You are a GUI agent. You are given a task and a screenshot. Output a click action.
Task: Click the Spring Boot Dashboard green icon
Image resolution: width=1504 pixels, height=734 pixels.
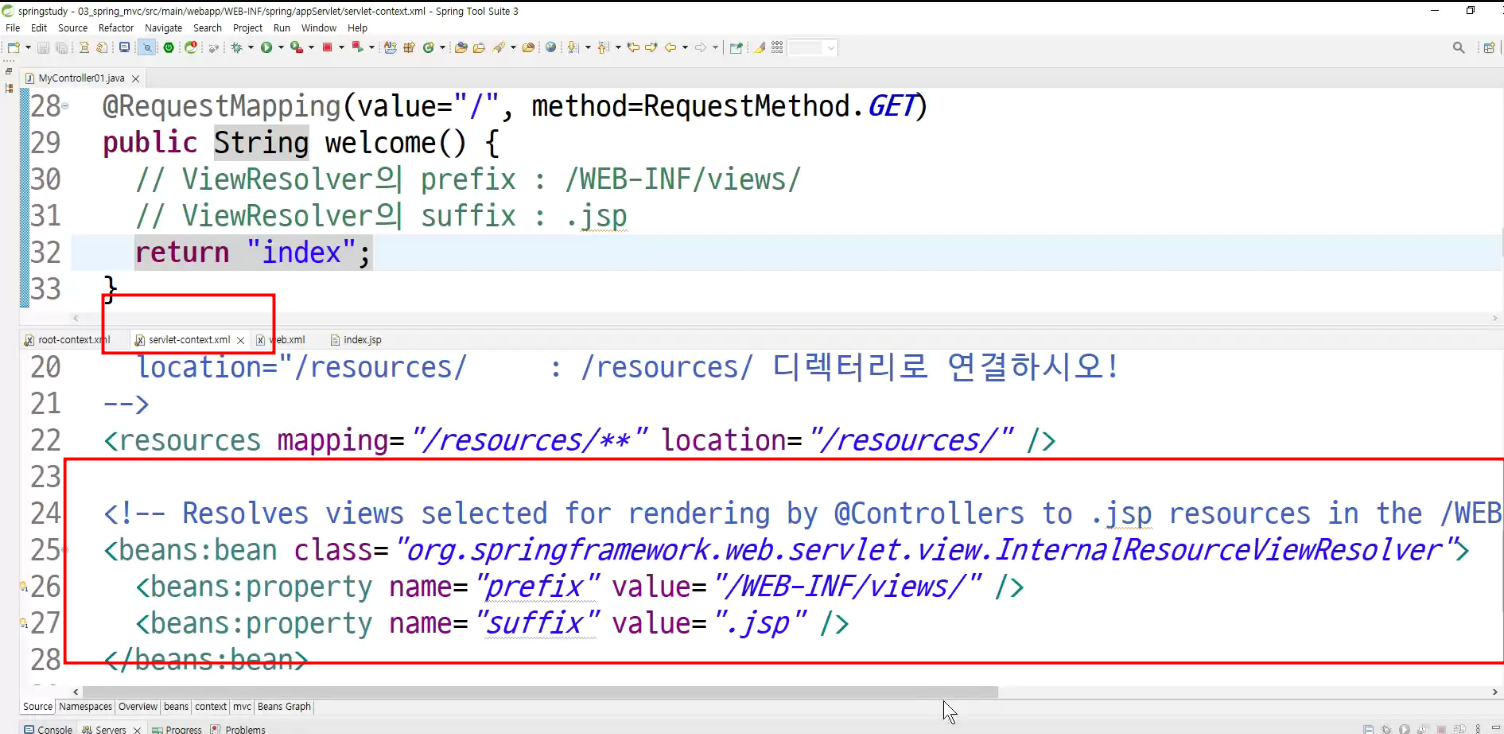[169, 47]
